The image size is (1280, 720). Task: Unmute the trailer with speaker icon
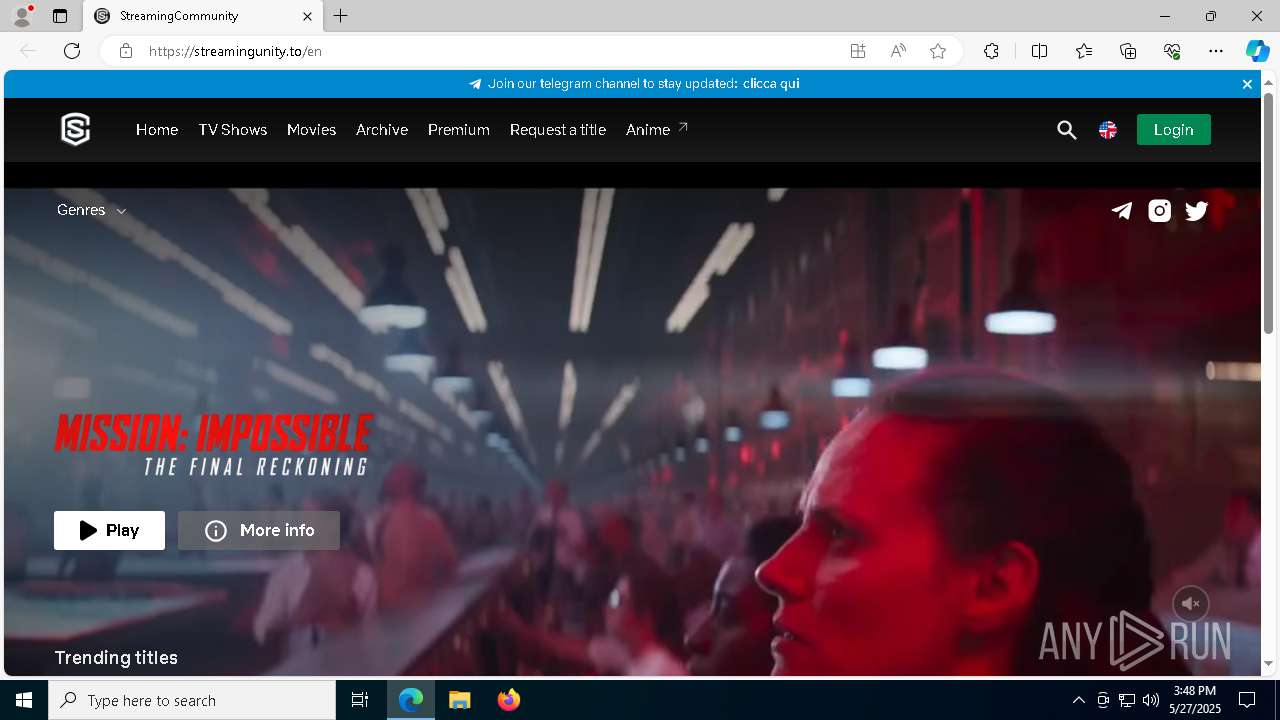pos(1190,604)
